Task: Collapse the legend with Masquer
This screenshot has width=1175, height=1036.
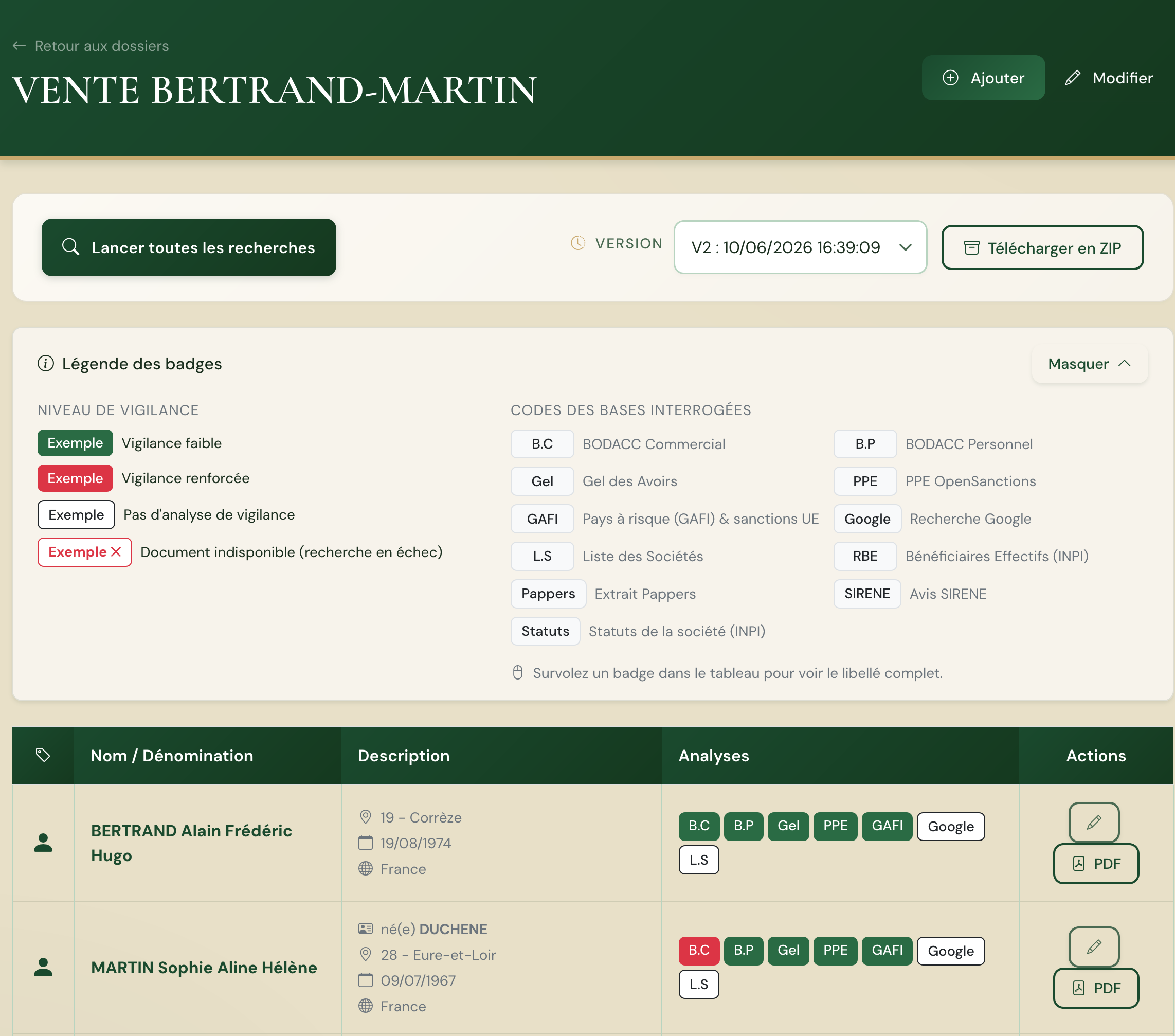Action: 1089,363
